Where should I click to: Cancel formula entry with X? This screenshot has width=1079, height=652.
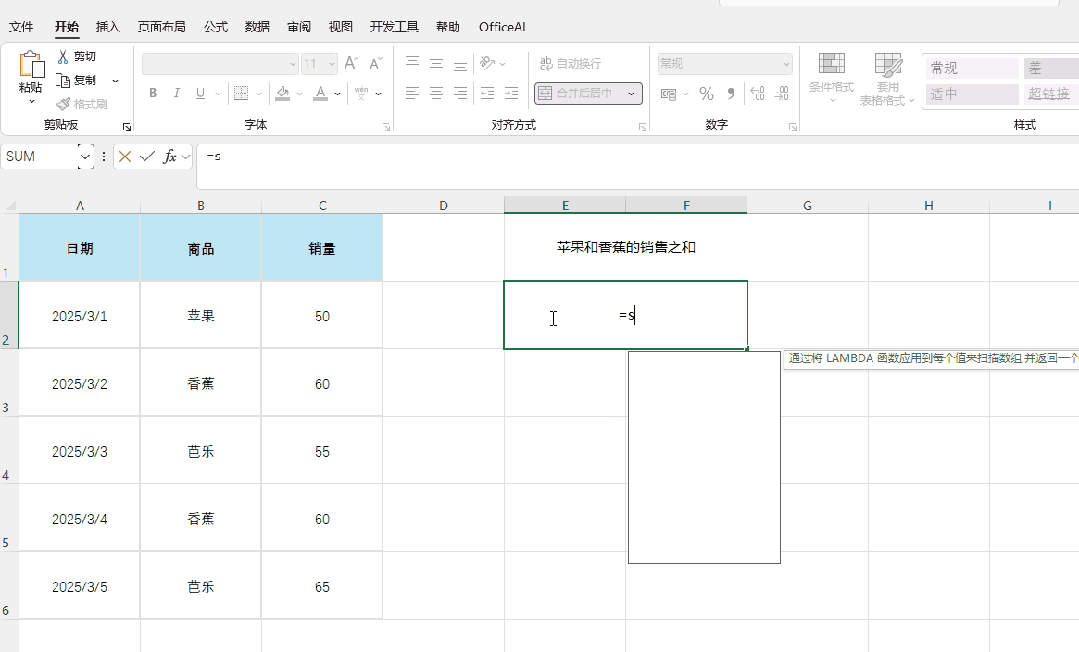click(x=125, y=157)
